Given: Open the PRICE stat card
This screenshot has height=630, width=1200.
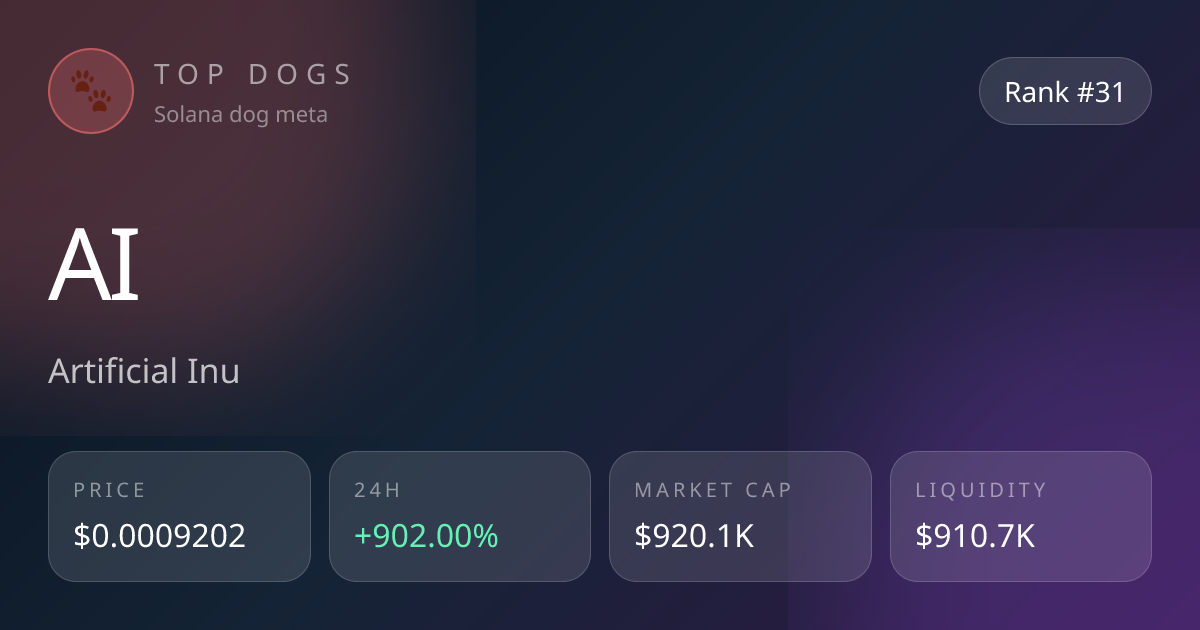Looking at the screenshot, I should 179,516.
